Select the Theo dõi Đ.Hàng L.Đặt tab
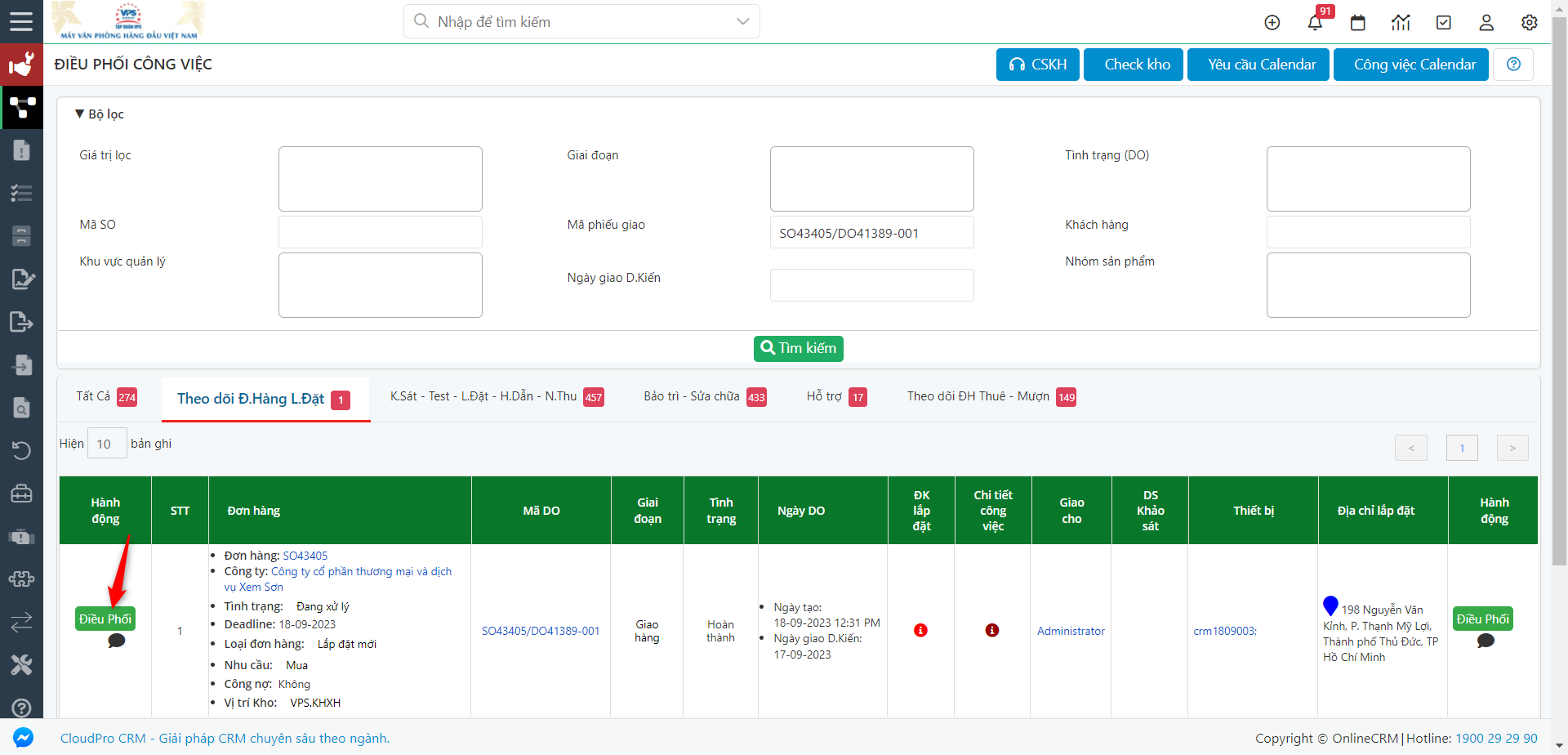 (x=265, y=399)
